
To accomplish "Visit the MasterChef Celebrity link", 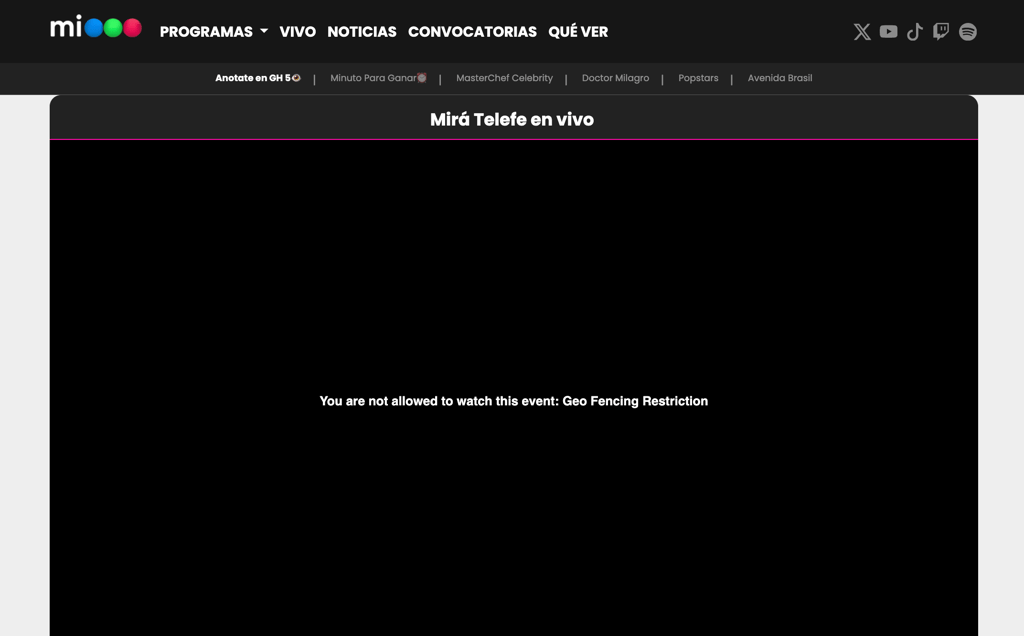I will [504, 78].
